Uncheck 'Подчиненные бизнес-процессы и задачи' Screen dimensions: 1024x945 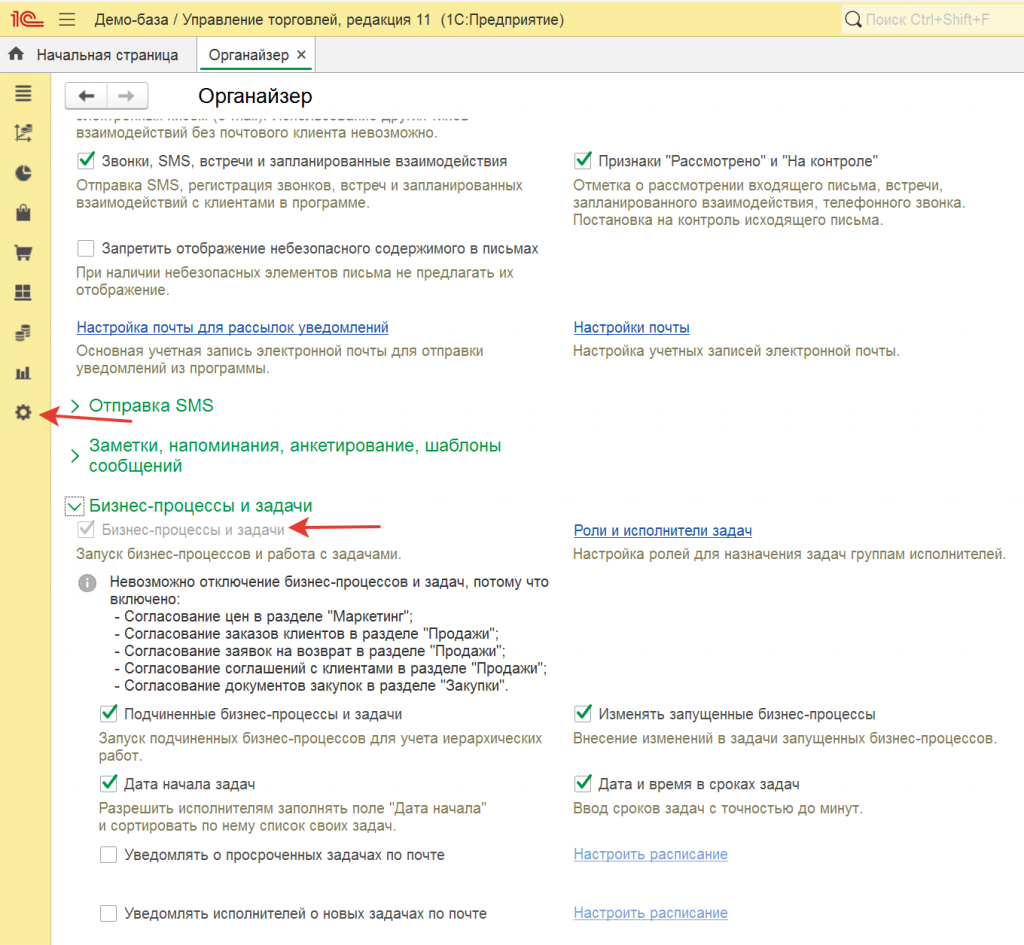pos(108,714)
